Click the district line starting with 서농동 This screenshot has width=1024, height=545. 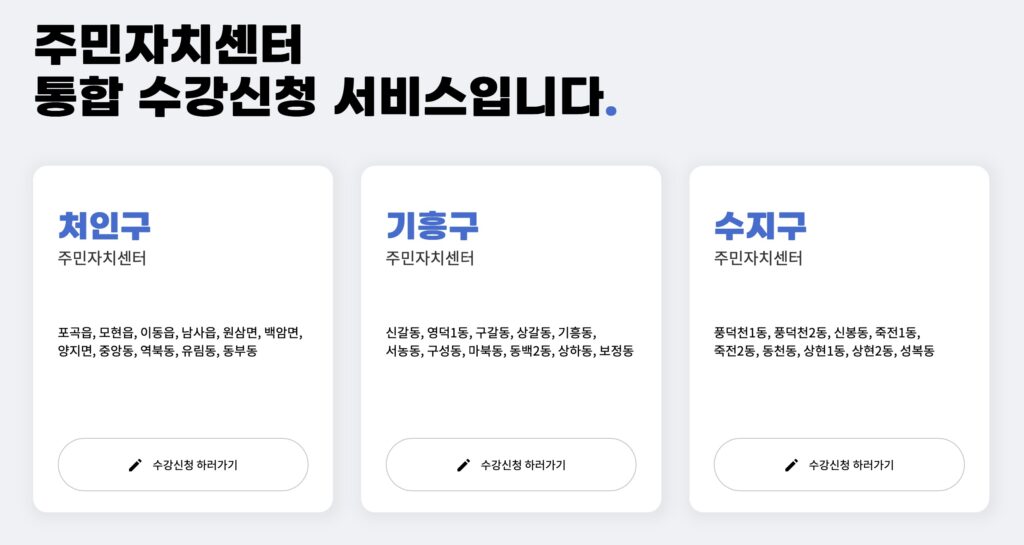pyautogui.click(x=509, y=351)
